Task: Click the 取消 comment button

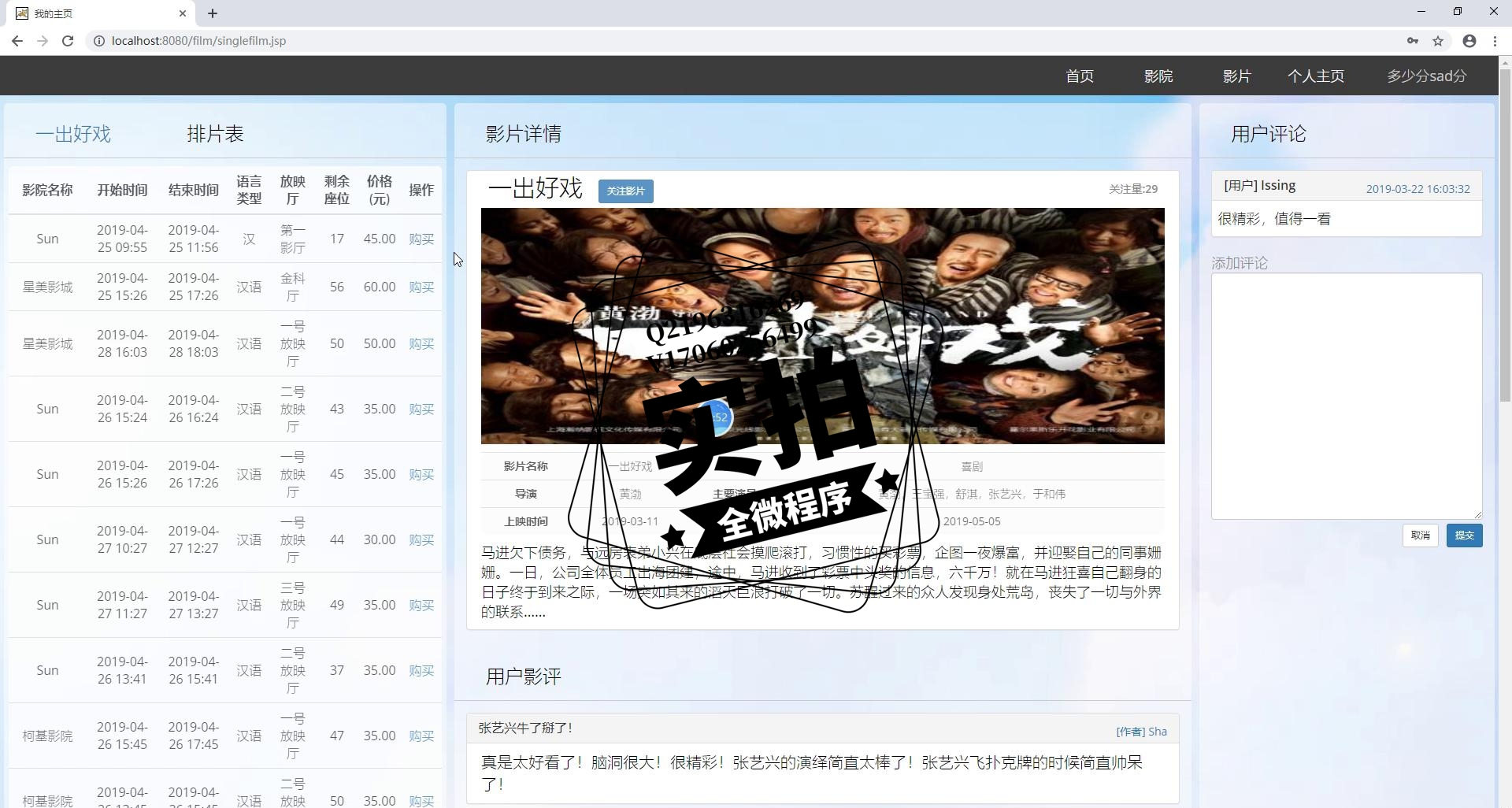Action: [x=1421, y=536]
